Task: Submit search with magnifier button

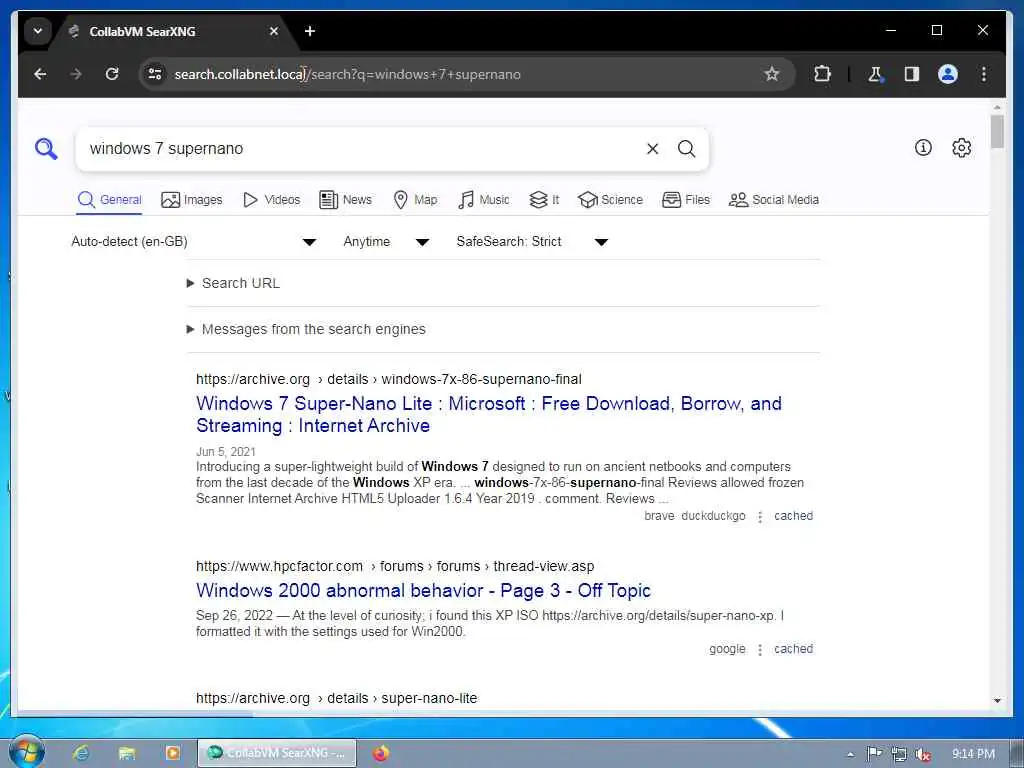Action: [x=686, y=149]
